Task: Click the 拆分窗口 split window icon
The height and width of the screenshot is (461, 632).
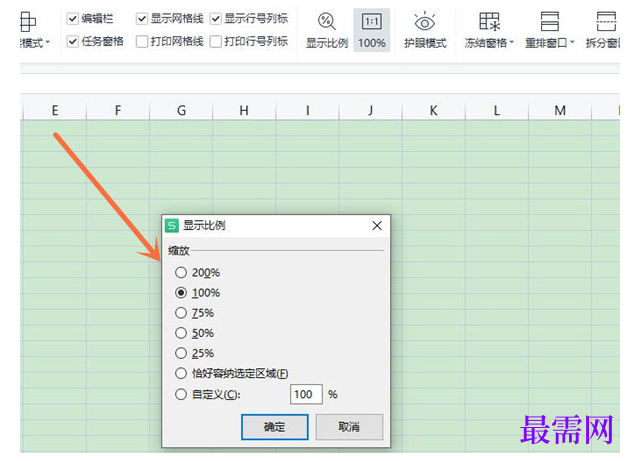Action: pos(606,21)
